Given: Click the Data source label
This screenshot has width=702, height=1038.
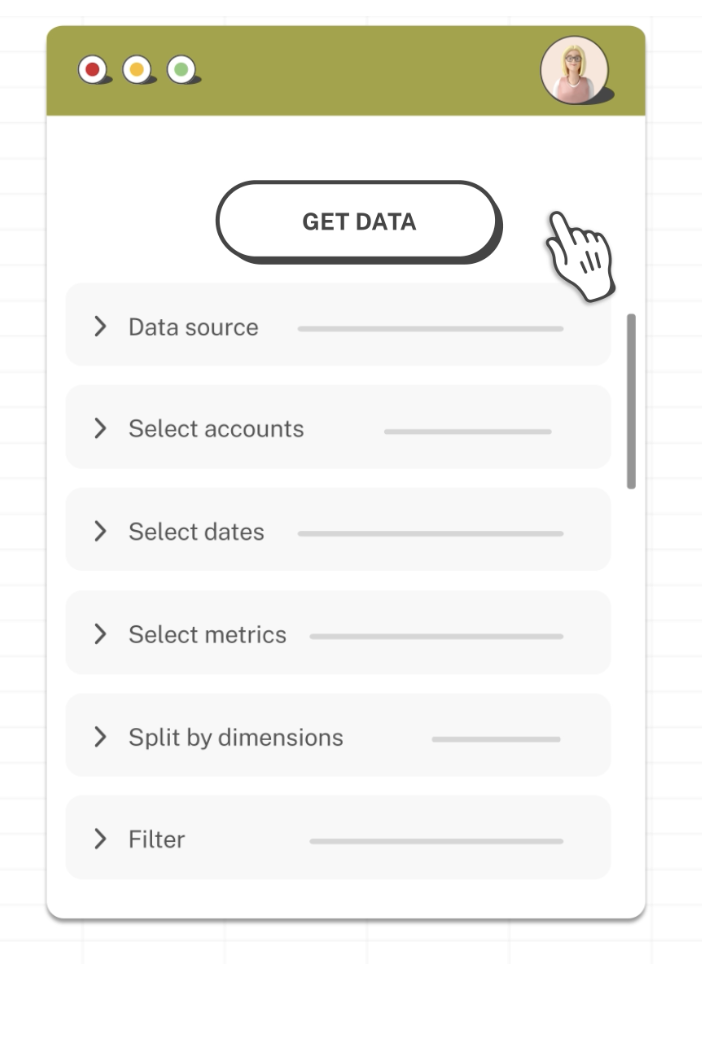Looking at the screenshot, I should click(x=193, y=327).
